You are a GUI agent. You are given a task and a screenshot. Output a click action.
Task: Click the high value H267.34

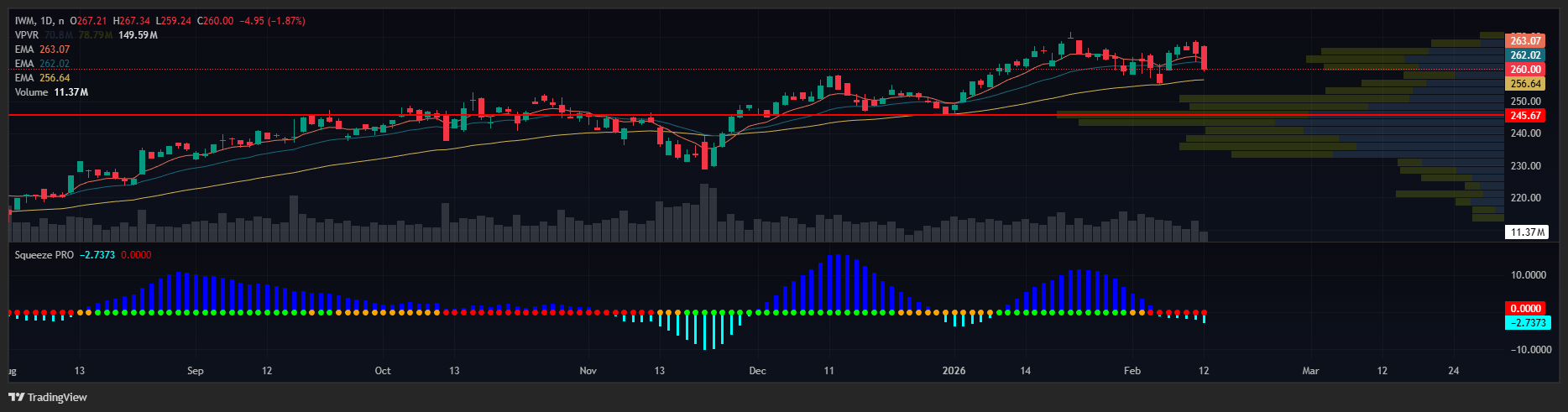point(132,21)
